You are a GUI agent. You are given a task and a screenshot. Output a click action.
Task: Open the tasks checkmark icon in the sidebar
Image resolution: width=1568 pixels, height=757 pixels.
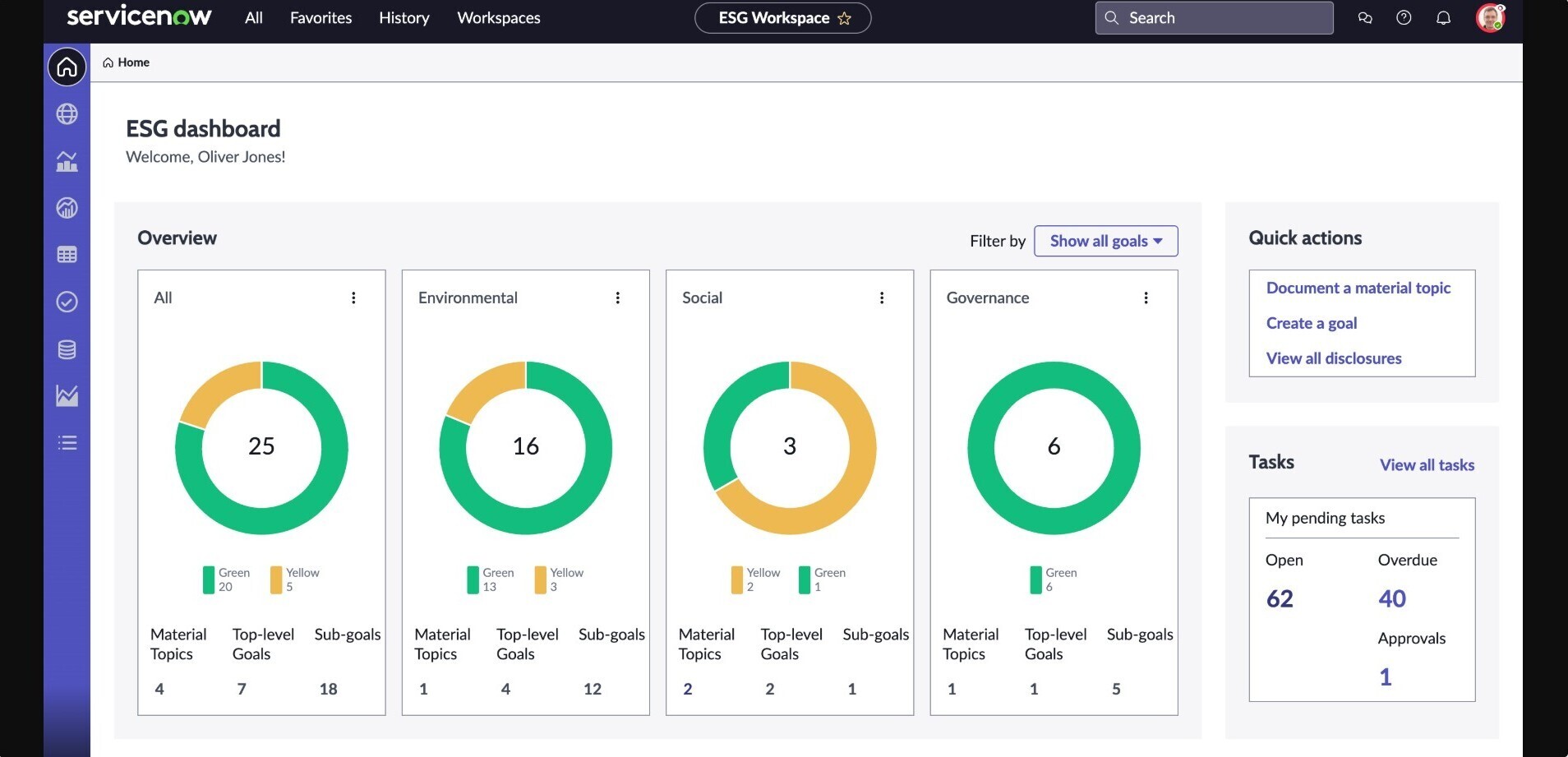(67, 302)
